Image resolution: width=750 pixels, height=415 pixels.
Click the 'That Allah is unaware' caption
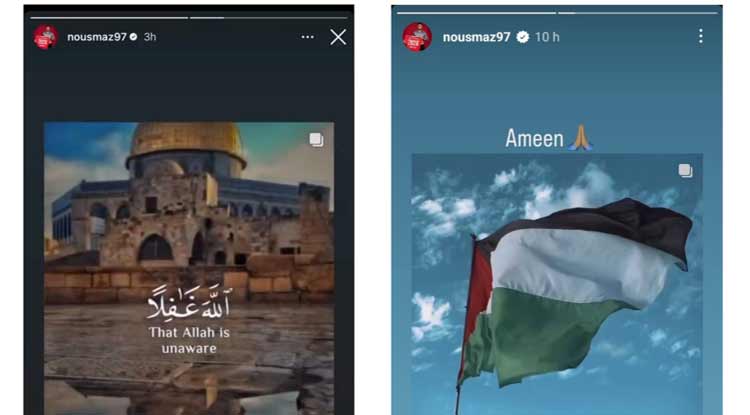189,340
